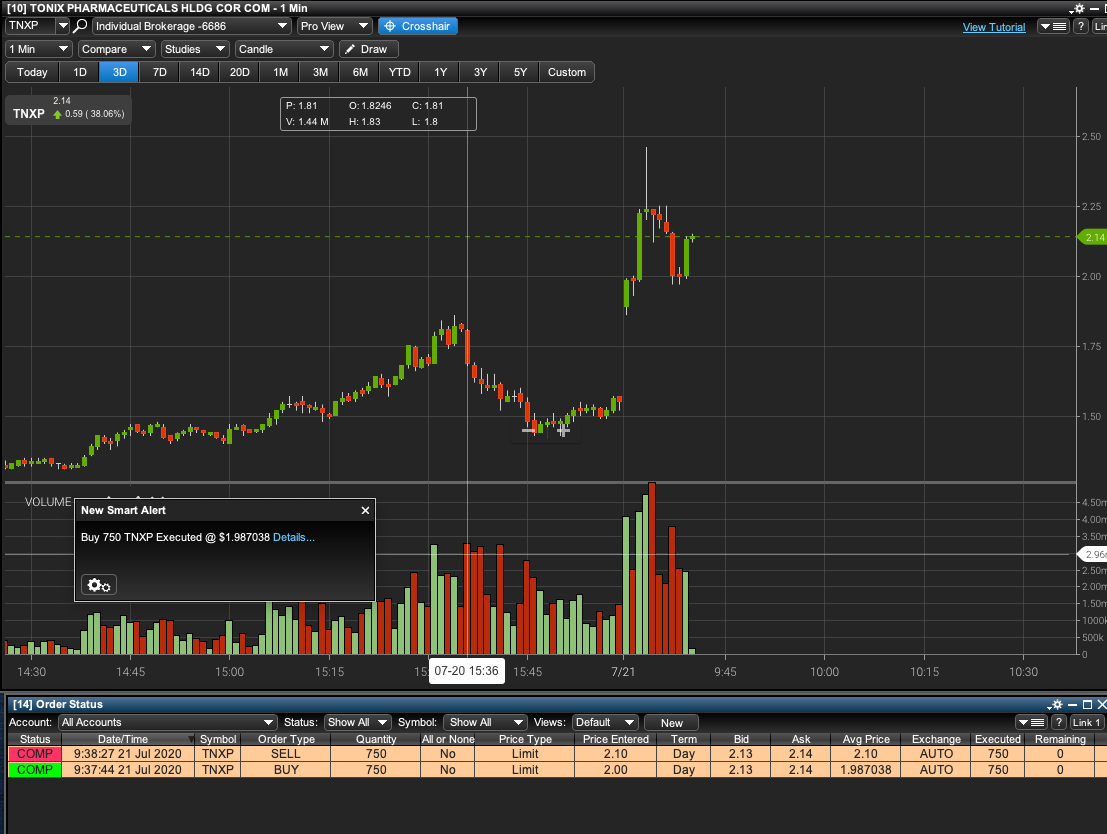Click the chart help question mark icon
1107x834 pixels.
pos(1081,27)
